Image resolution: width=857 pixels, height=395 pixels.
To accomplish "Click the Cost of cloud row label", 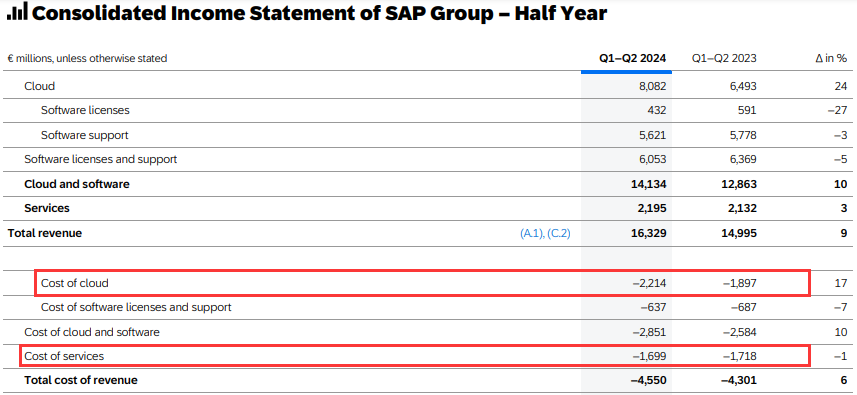I will [75, 283].
